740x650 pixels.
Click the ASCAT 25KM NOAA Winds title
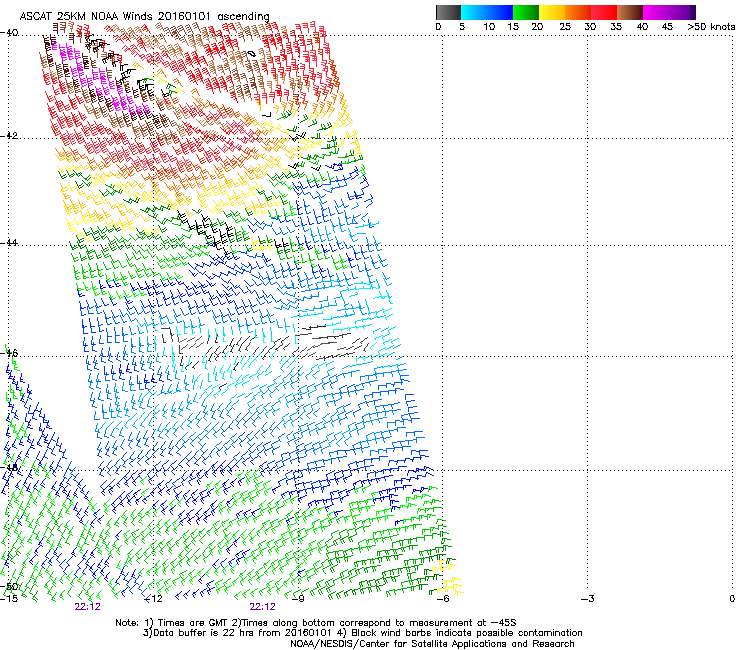(144, 16)
